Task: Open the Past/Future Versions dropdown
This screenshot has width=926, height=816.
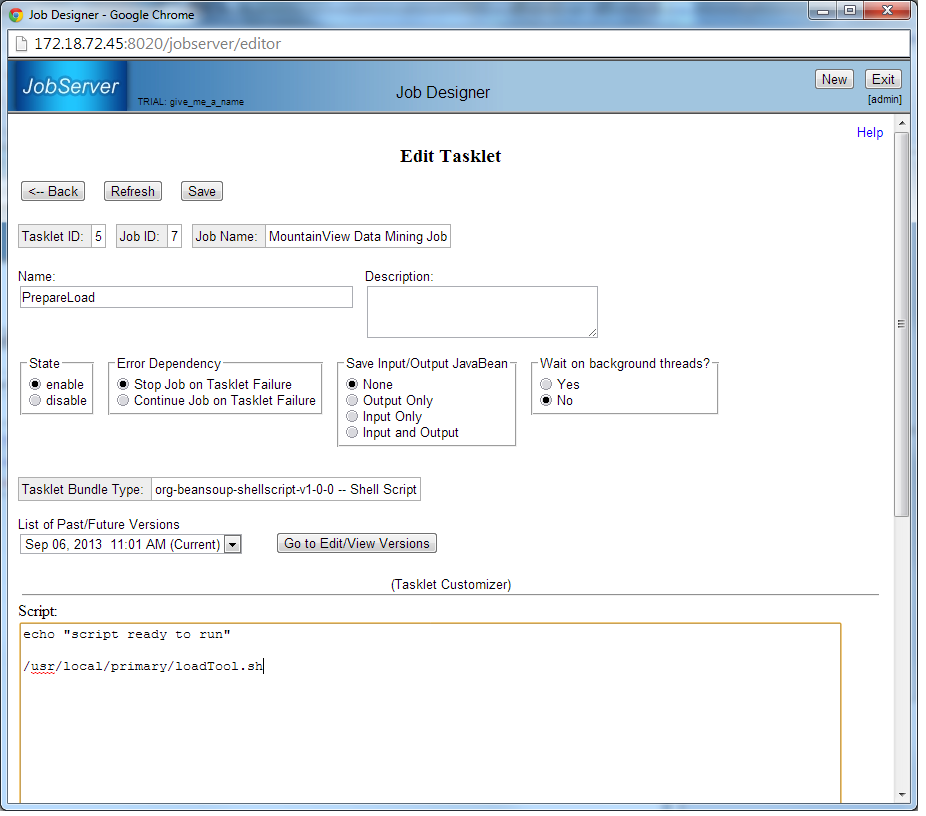Action: pyautogui.click(x=232, y=545)
